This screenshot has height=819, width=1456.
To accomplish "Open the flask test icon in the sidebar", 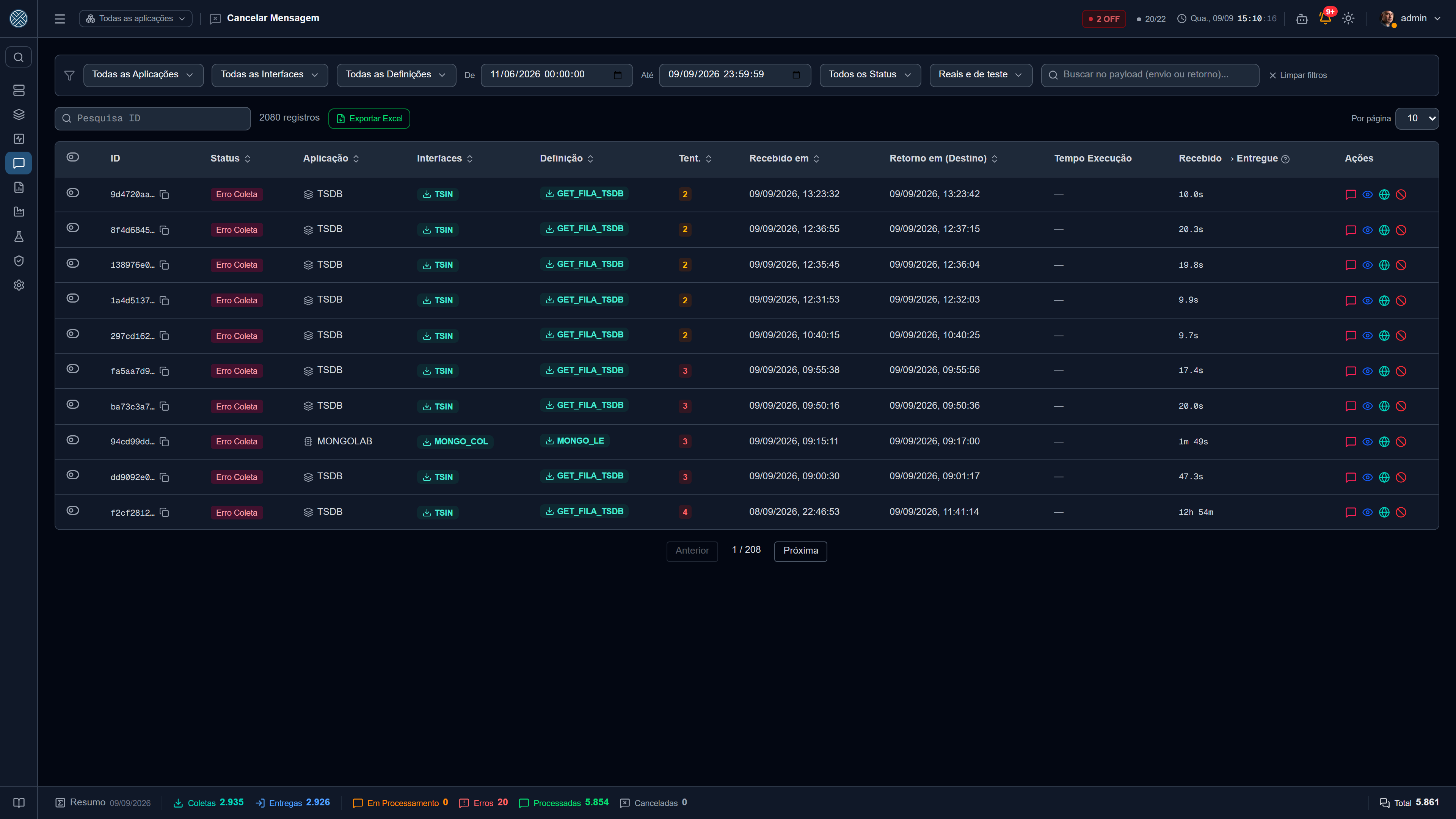I will click(19, 237).
